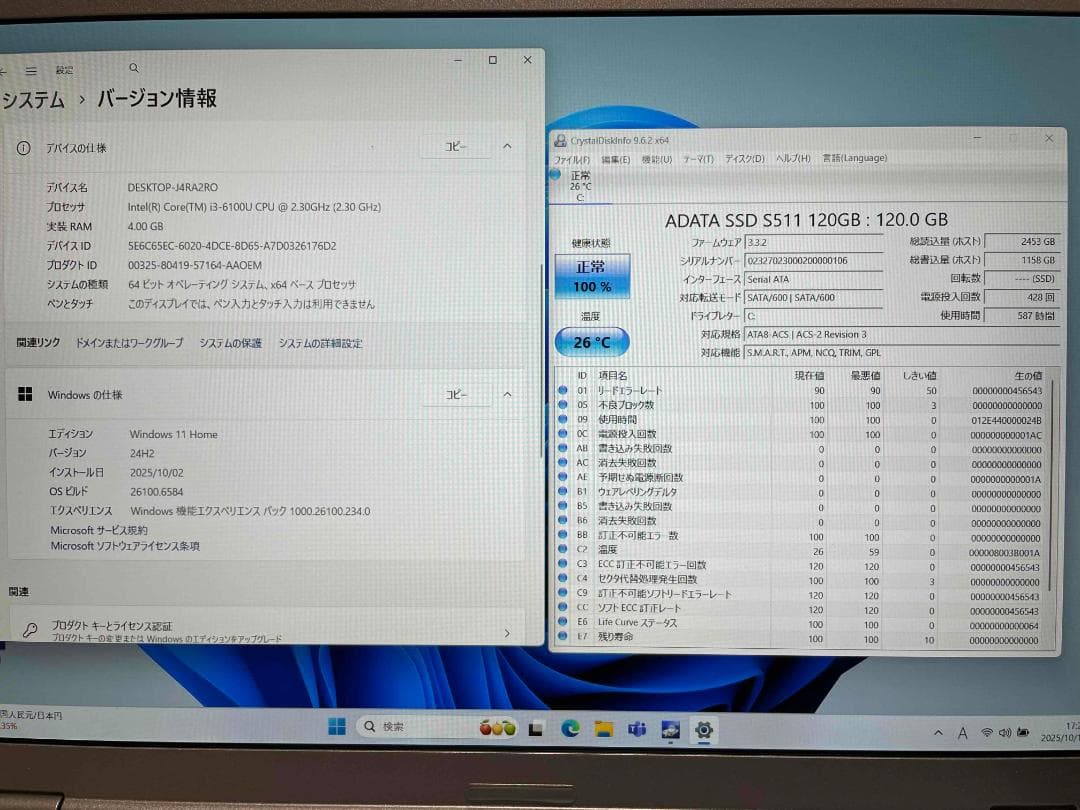This screenshot has height=810, width=1080.
Task: Switch to CrystalDiskInfo taskbar icon
Action: [670, 729]
